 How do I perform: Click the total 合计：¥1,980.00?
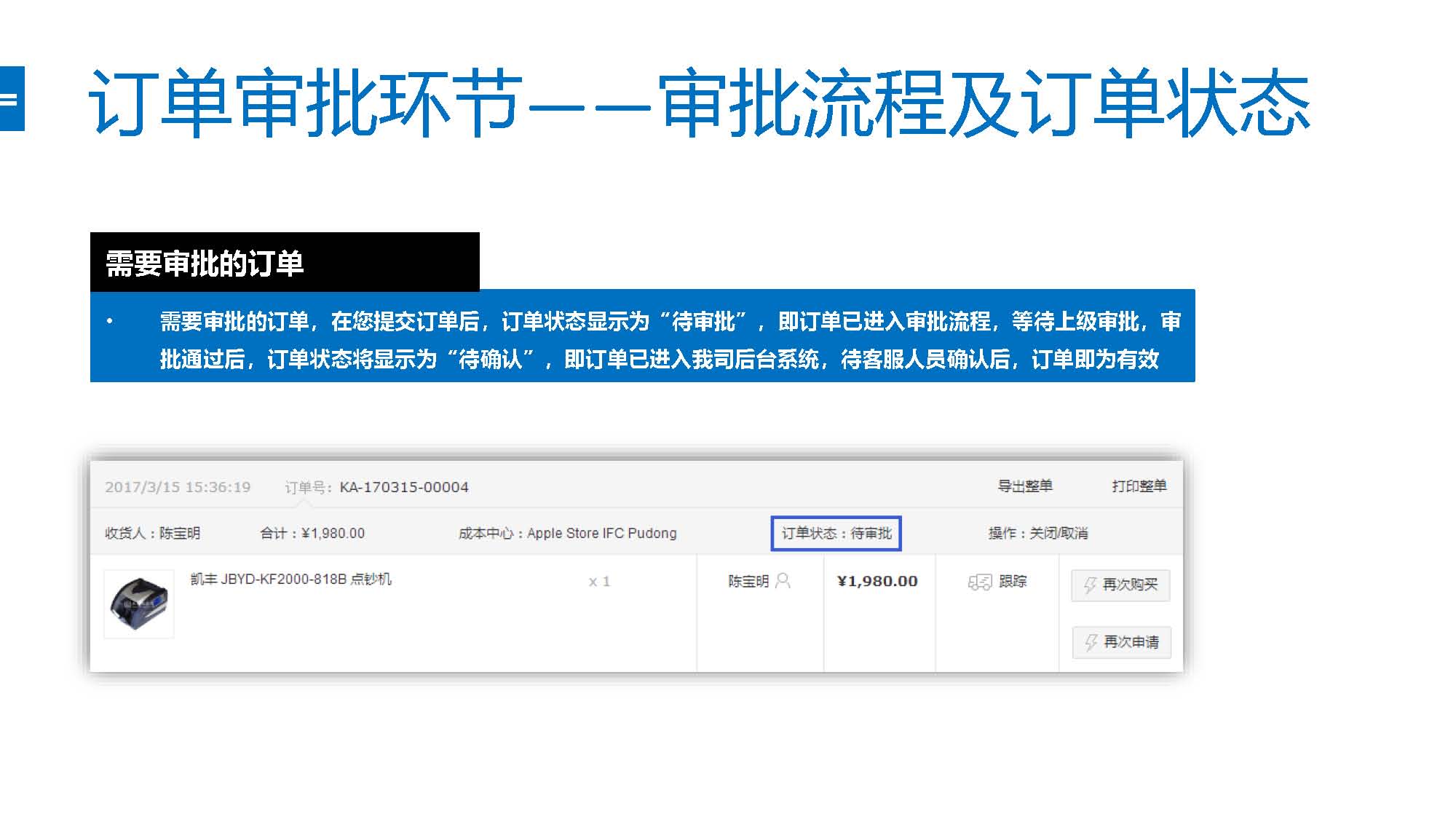point(312,533)
